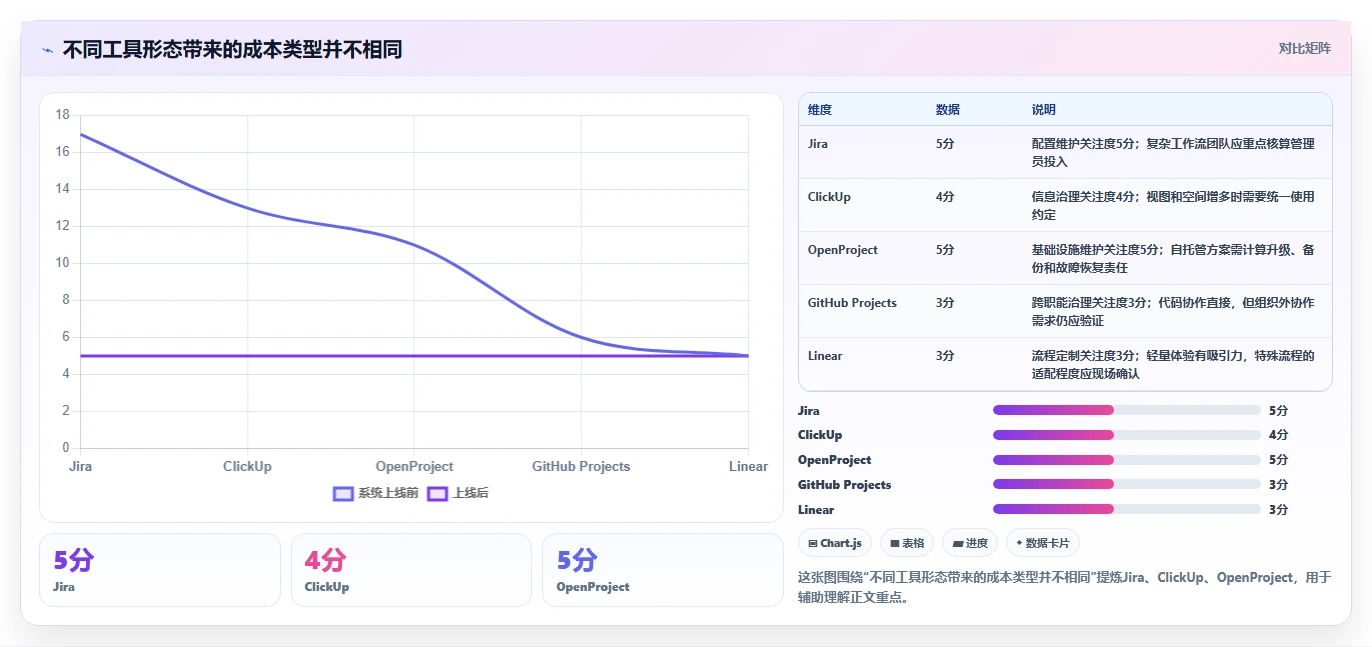Click the GitHub Projects x-axis label
The height and width of the screenshot is (647, 1372).
[x=581, y=466]
